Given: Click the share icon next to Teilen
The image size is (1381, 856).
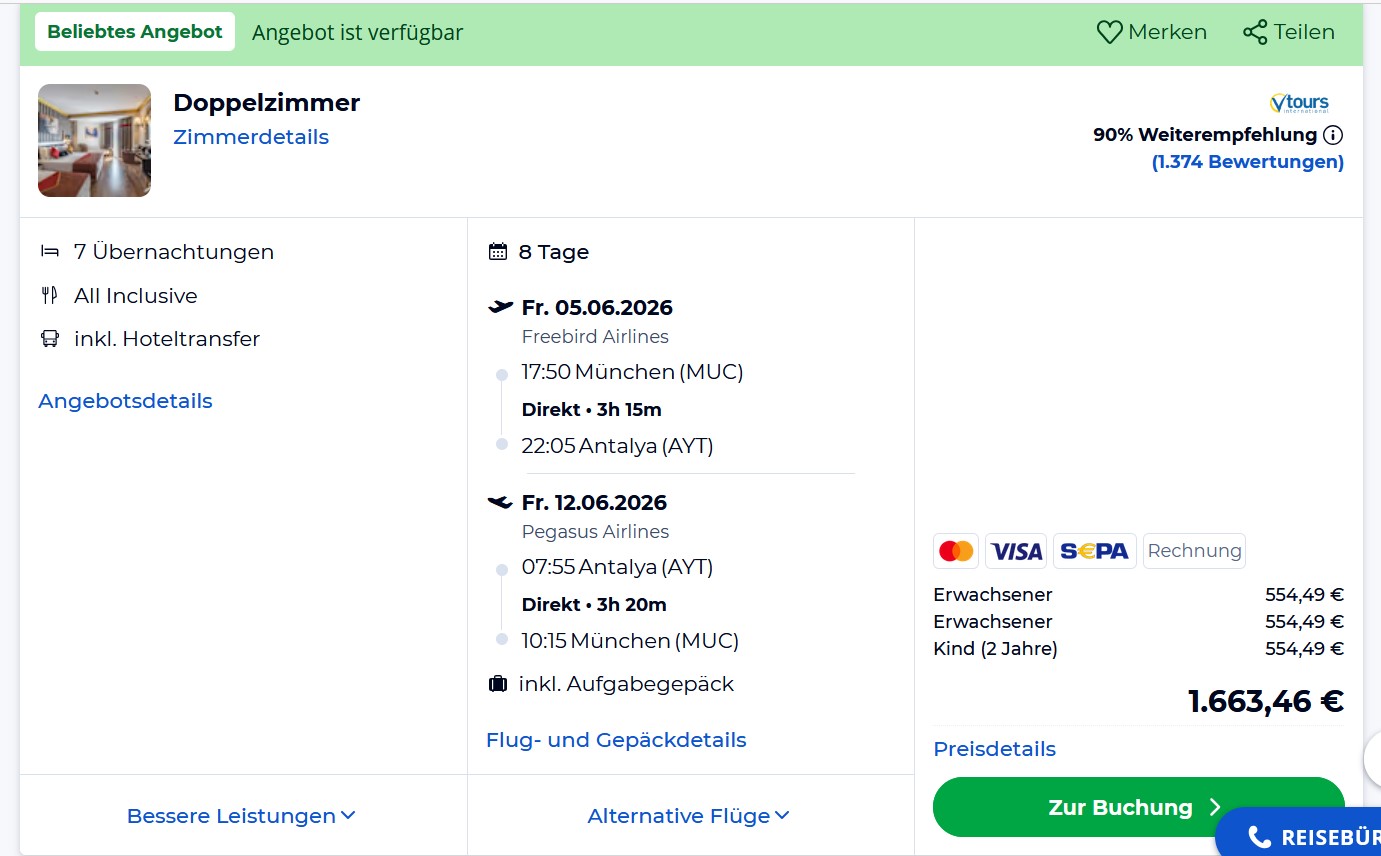Looking at the screenshot, I should (x=1255, y=32).
